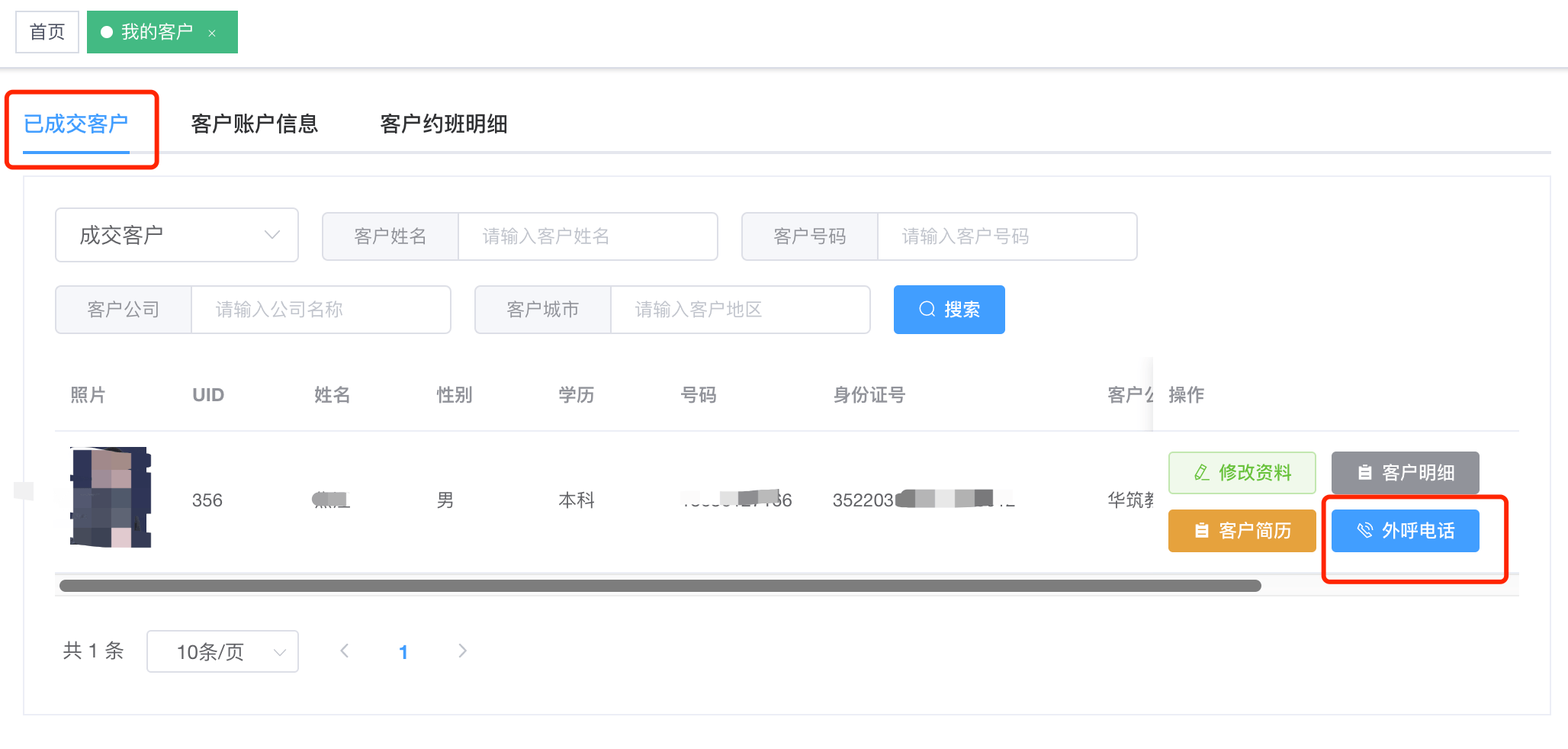The image size is (1568, 749).
Task: Click the 客户号码 input field
Action: [x=1007, y=236]
